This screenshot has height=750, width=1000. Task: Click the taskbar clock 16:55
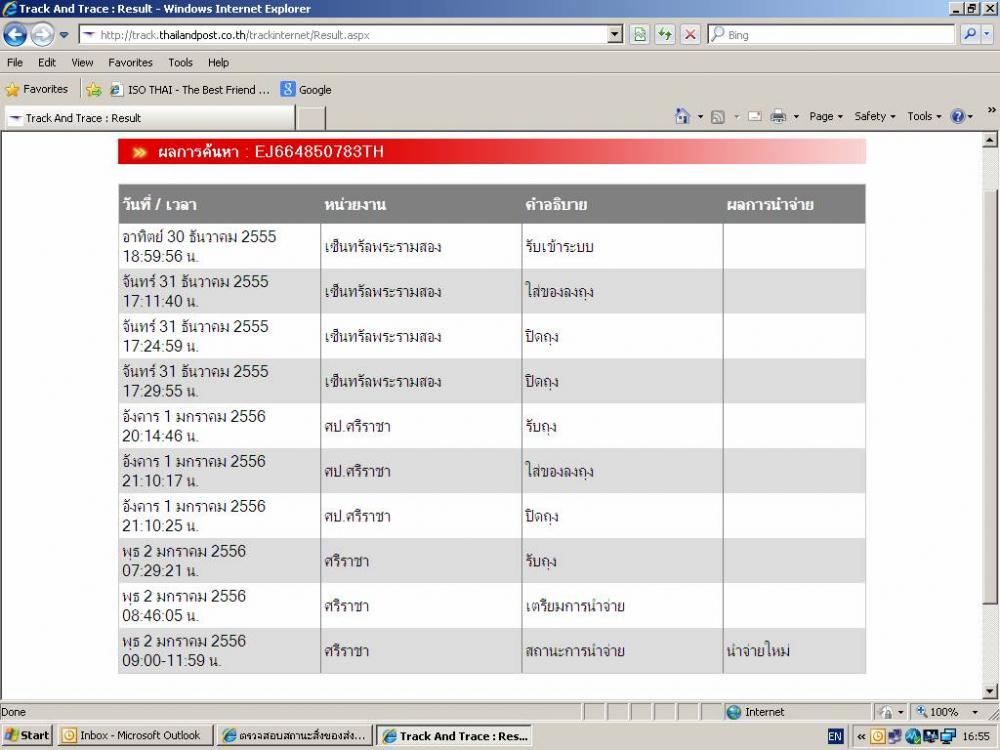coord(976,736)
